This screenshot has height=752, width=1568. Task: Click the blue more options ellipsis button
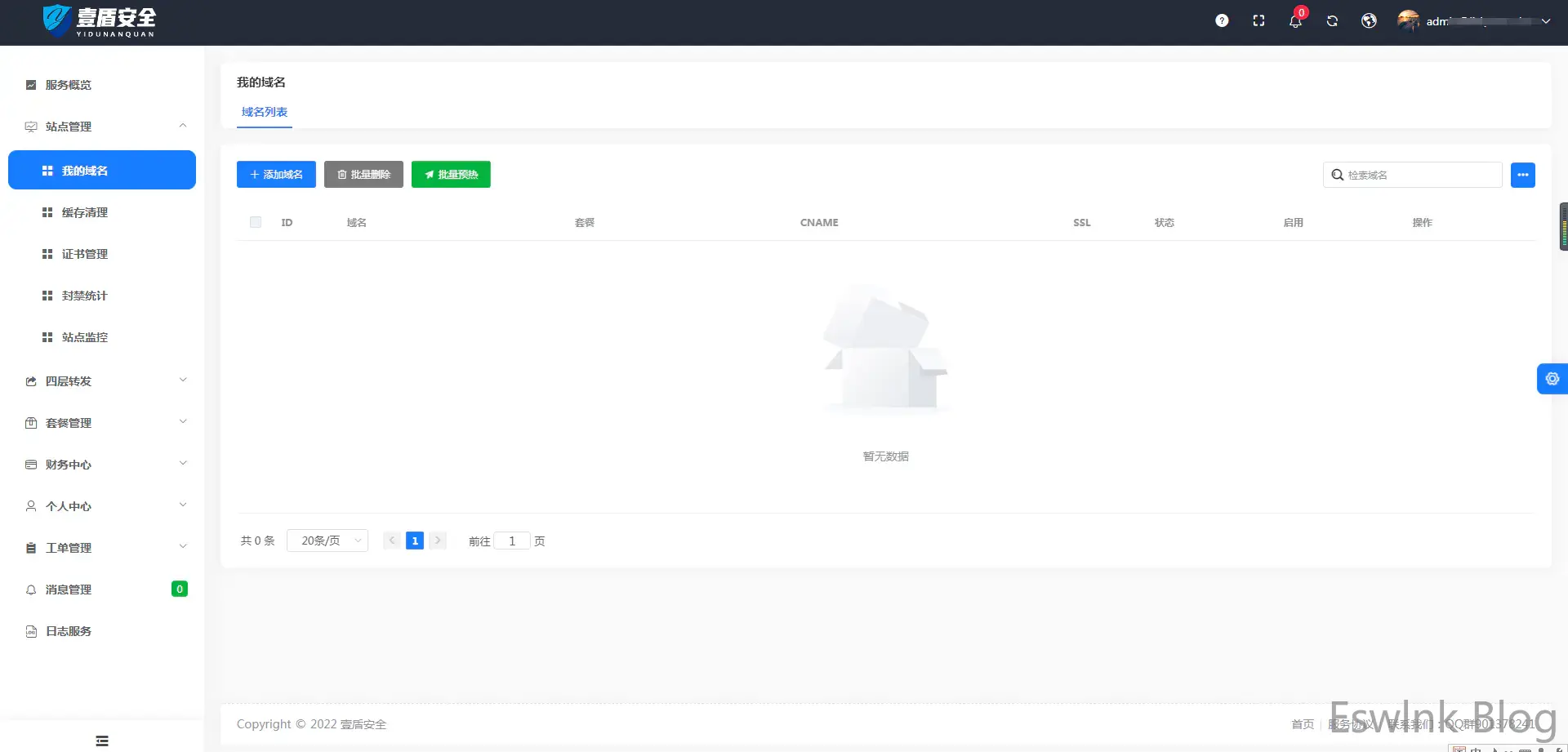pyautogui.click(x=1522, y=175)
